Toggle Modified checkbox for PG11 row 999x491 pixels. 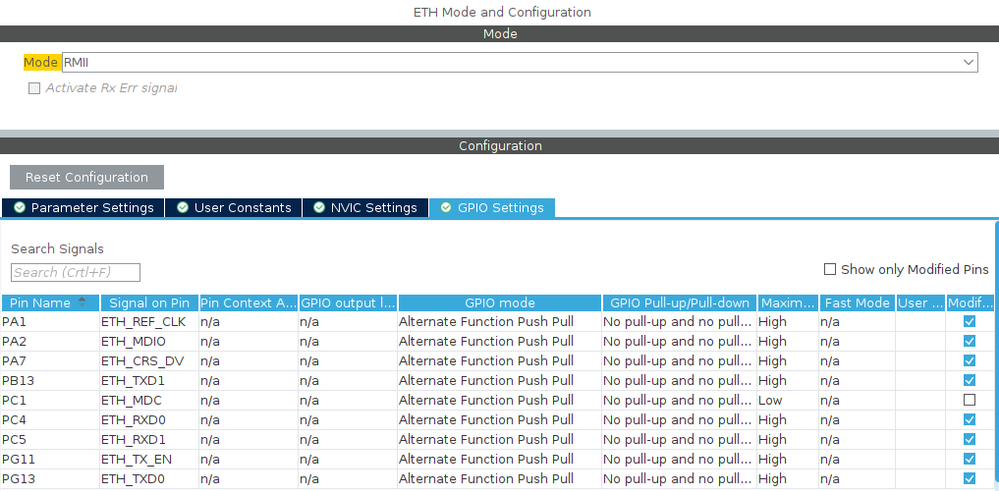coord(970,459)
